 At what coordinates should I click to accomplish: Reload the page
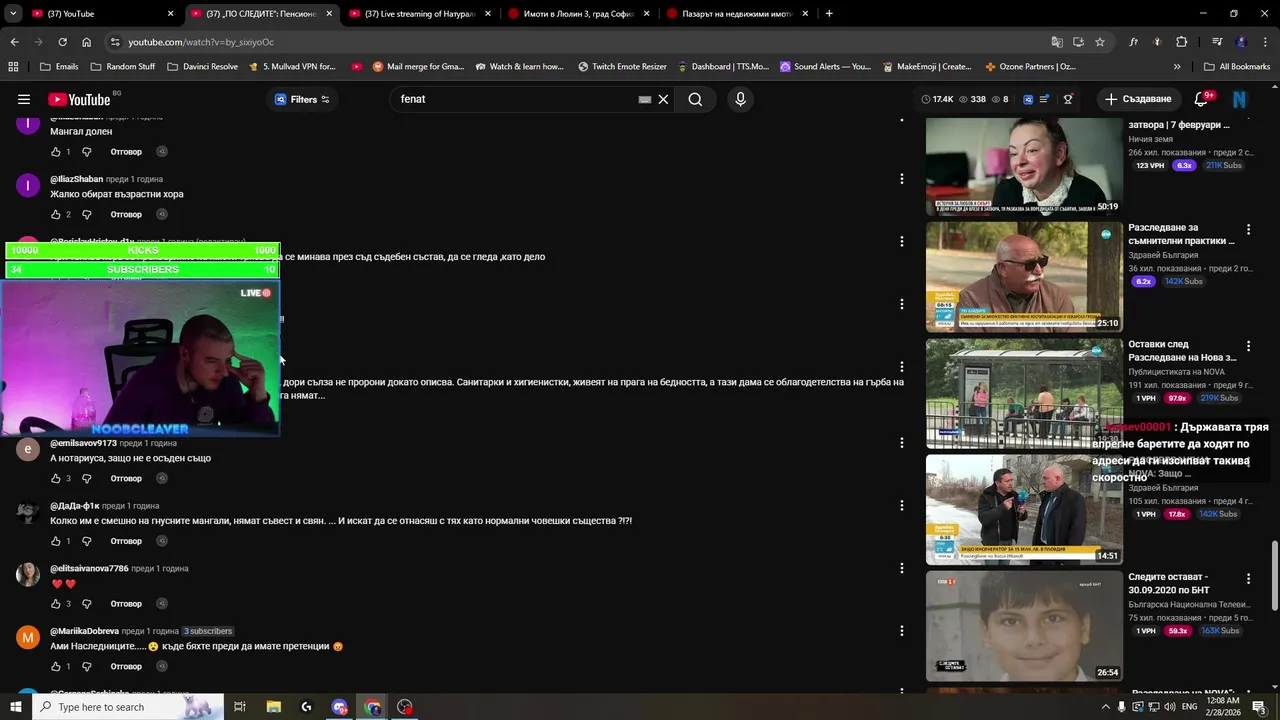62,42
